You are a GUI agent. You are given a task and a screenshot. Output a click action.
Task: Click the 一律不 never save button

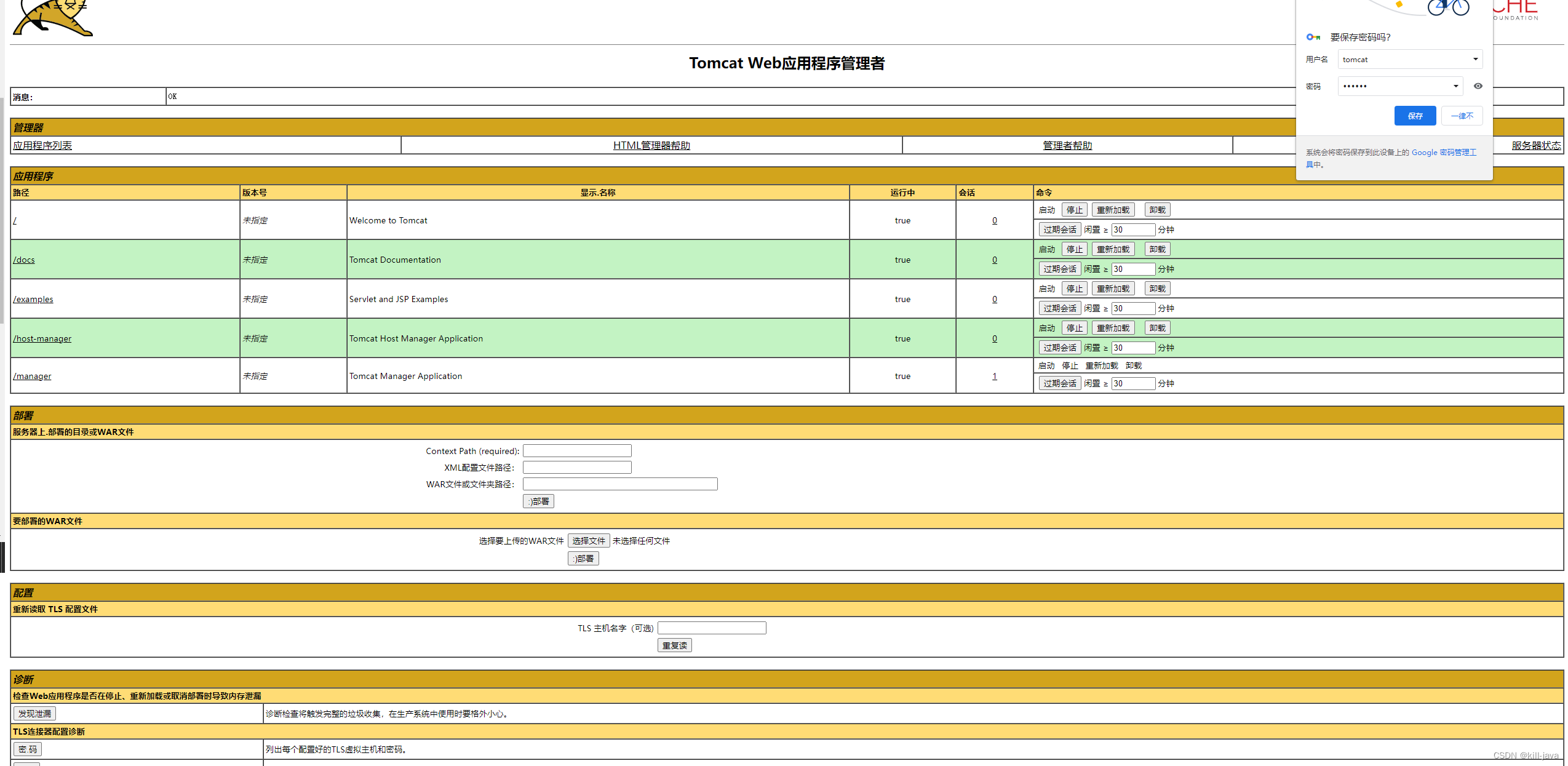tap(1462, 116)
